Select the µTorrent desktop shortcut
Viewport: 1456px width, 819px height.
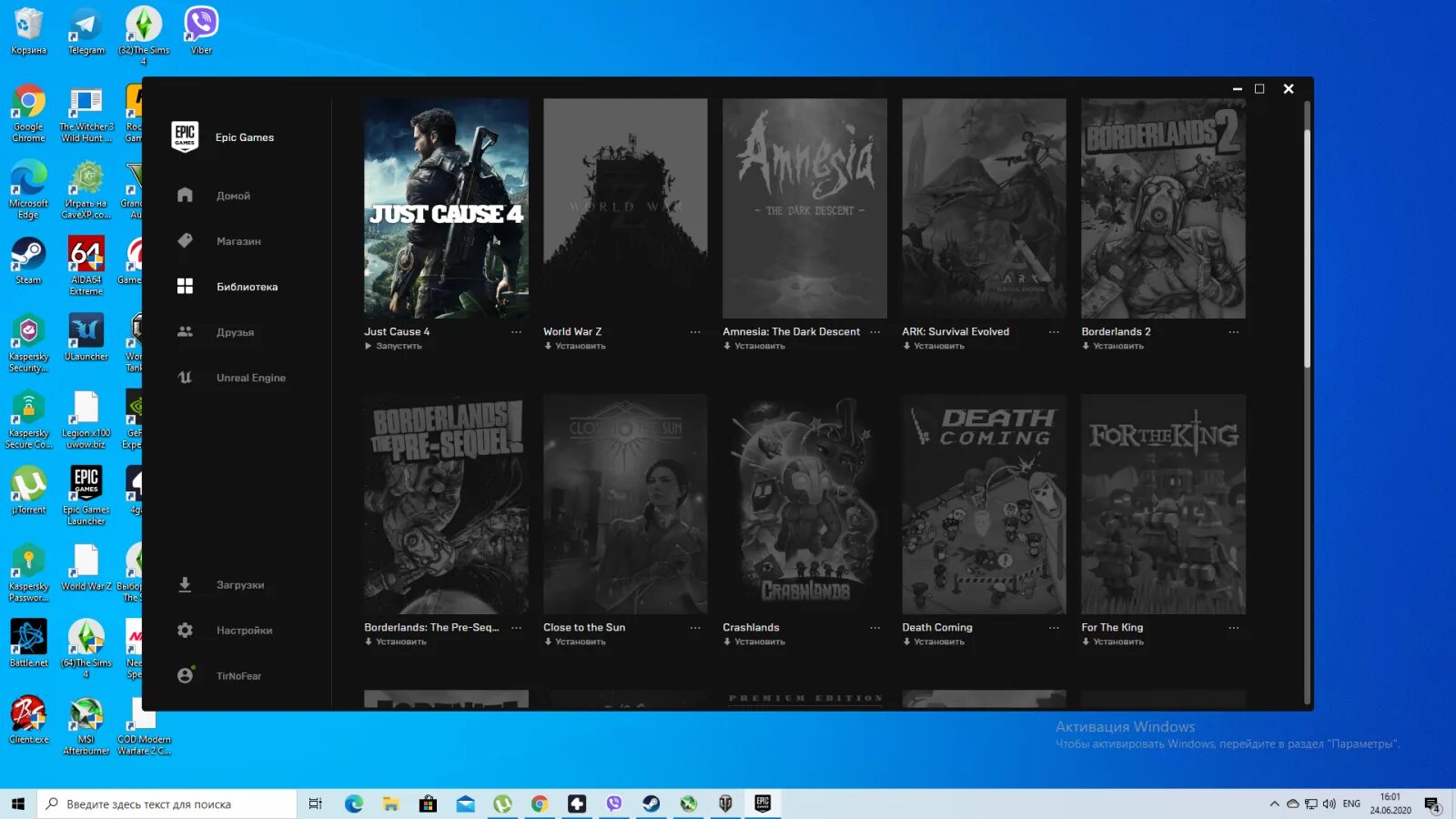(x=28, y=491)
